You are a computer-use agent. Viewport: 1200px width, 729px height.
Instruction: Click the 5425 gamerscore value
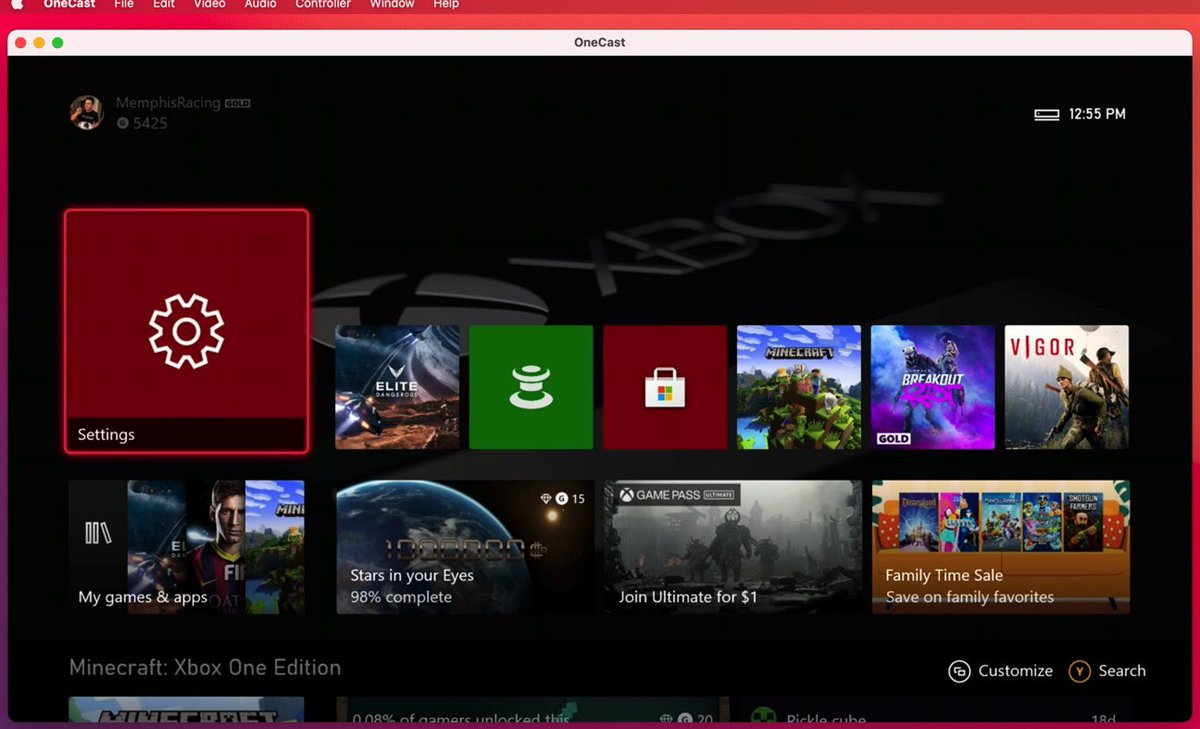tap(150, 123)
